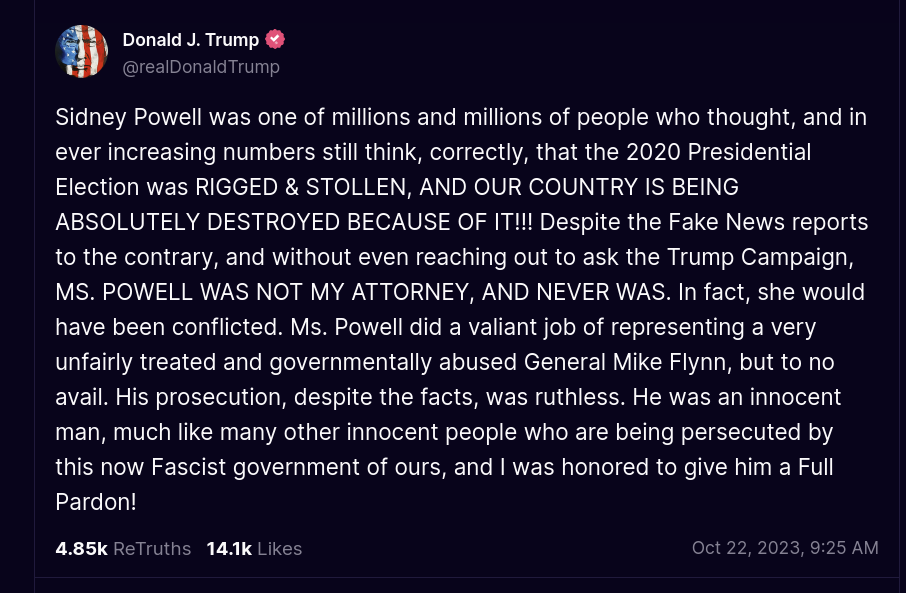Click the final word "Pardon!"
Viewport: 906px width, 593px height.
point(96,502)
